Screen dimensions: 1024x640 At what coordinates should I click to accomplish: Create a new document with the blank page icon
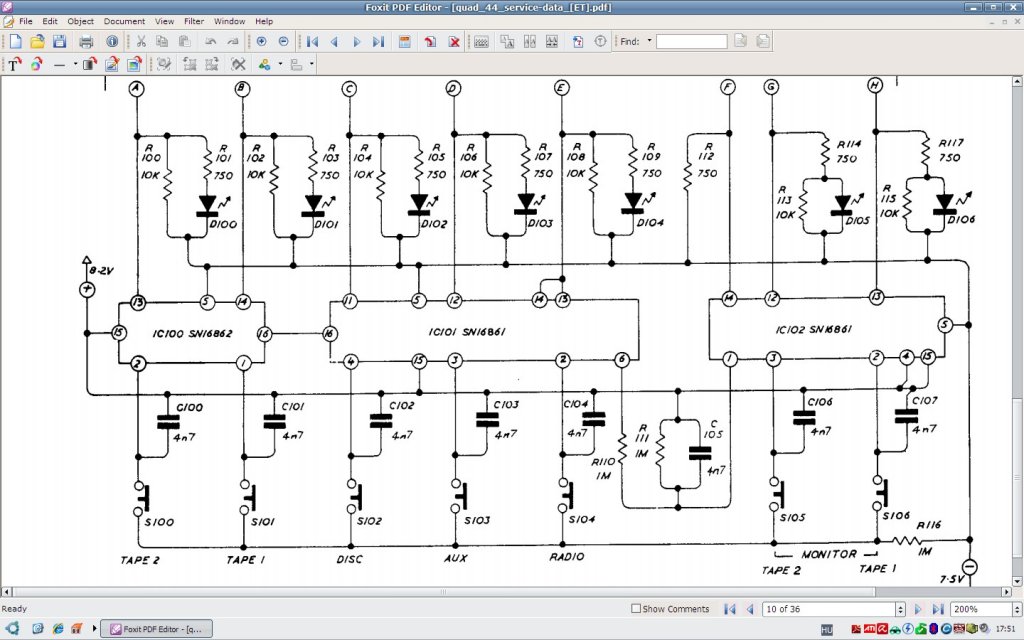[15, 41]
